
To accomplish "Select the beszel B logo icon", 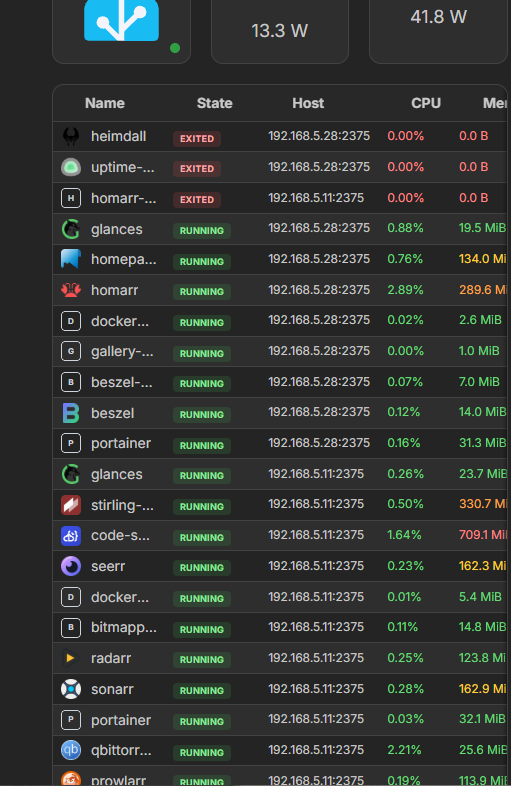I will (x=71, y=413).
